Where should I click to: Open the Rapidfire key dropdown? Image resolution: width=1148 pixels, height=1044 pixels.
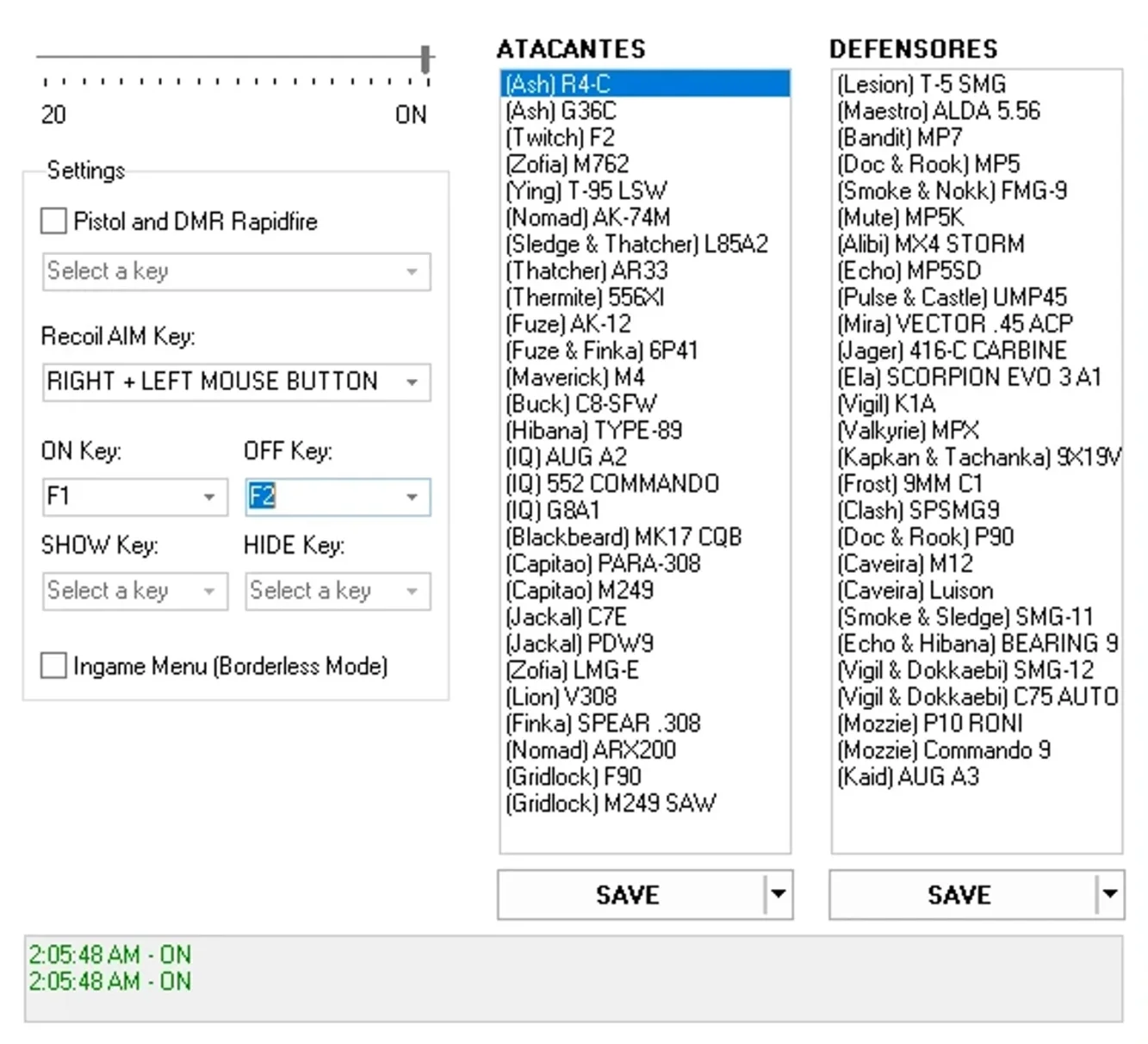pyautogui.click(x=237, y=271)
